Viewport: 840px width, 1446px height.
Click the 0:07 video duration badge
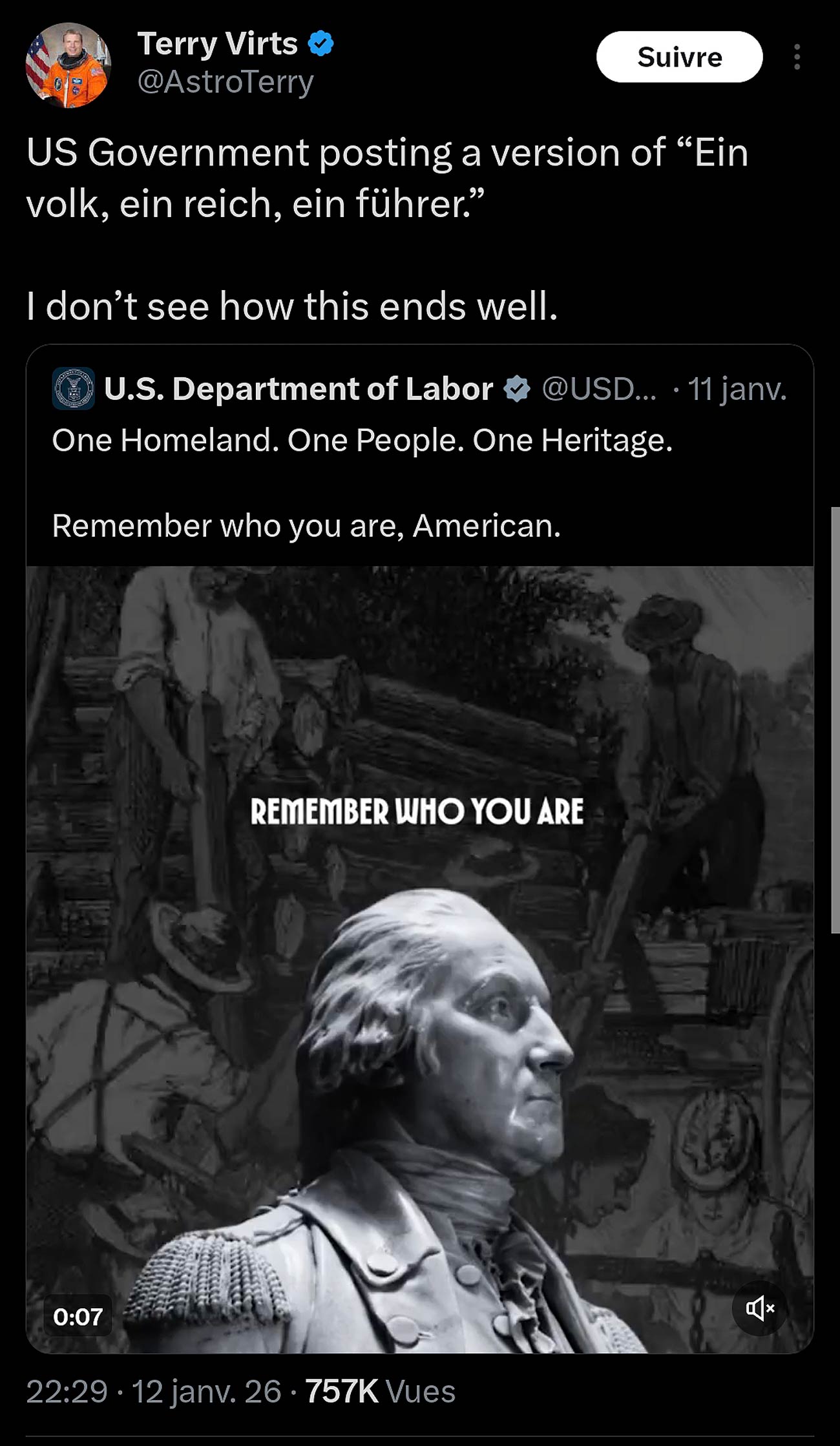click(x=78, y=1316)
